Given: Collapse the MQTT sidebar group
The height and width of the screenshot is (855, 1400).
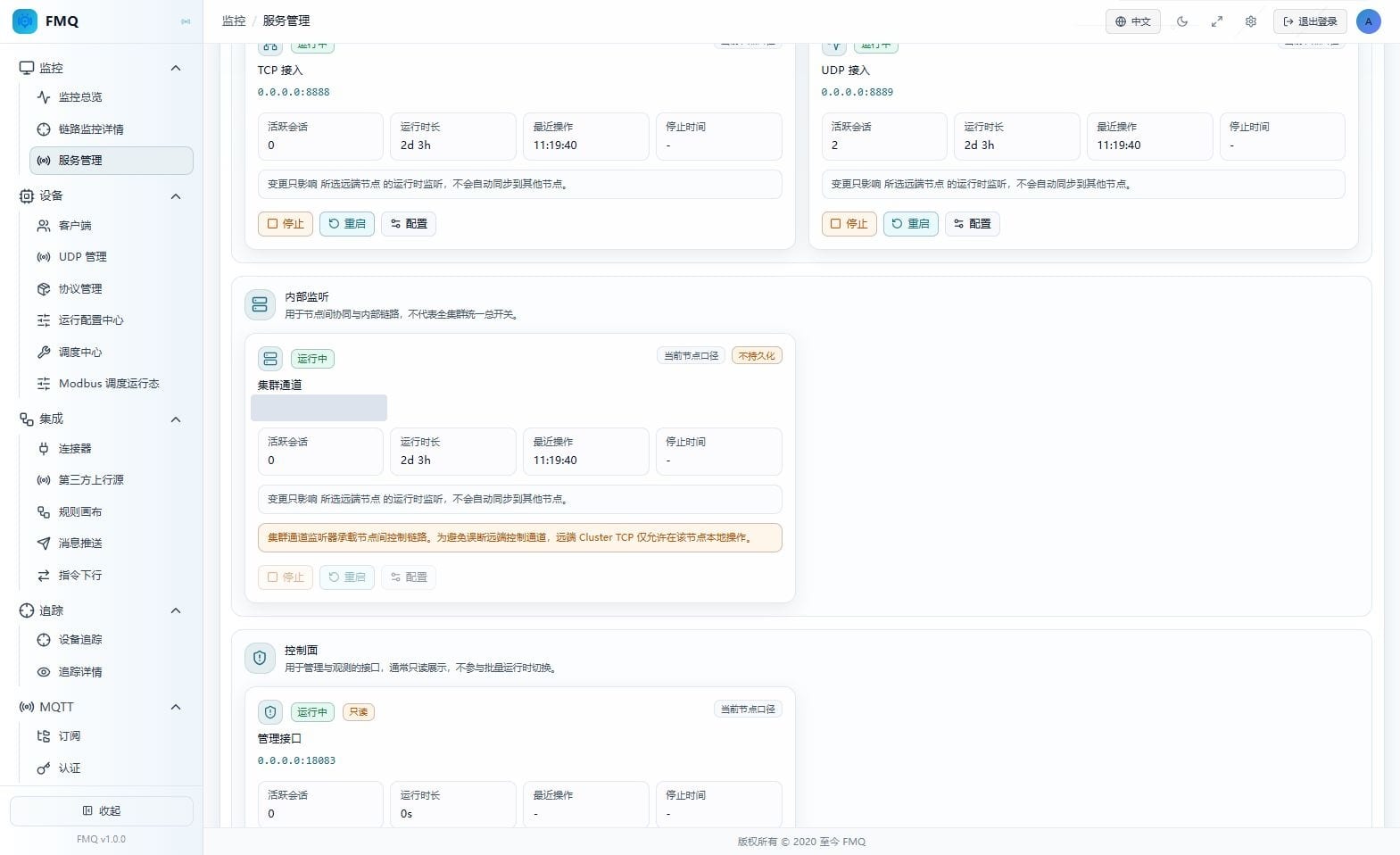Looking at the screenshot, I should [x=176, y=707].
